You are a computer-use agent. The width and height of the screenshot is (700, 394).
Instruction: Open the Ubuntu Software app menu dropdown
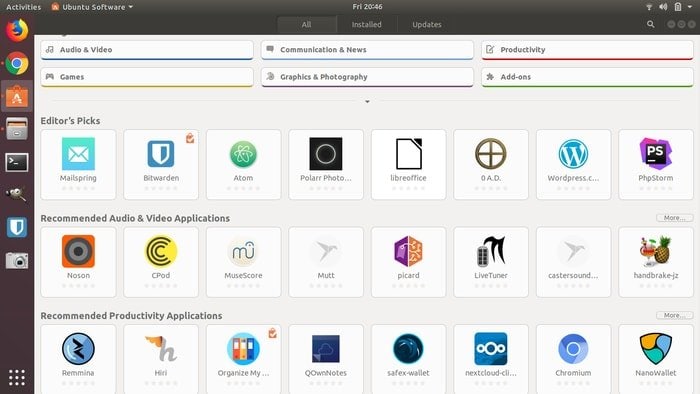[x=92, y=7]
